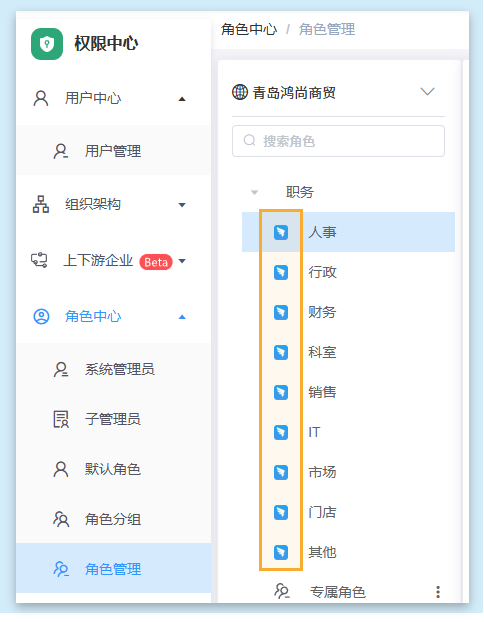This screenshot has height=622, width=484.
Task: Click the 子管理员 document icon
Action: [61, 419]
